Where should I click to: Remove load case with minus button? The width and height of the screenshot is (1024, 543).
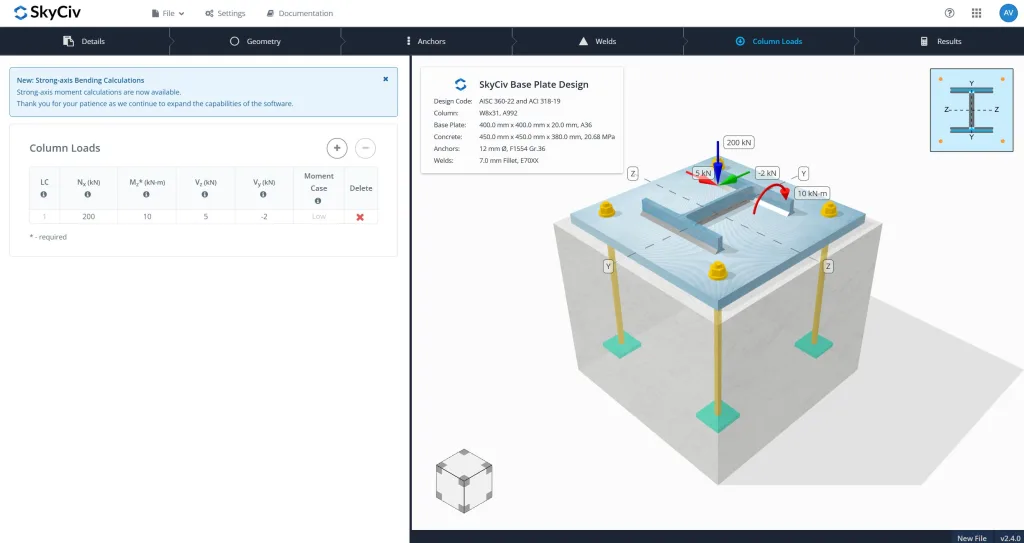point(365,148)
